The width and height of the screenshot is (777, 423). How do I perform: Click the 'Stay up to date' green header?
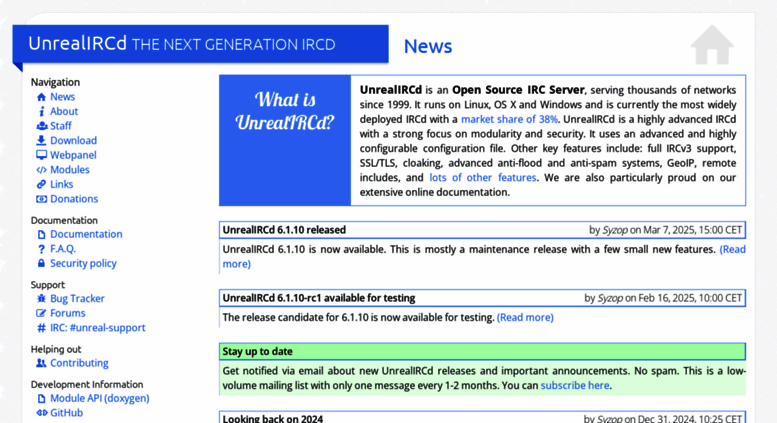(x=482, y=352)
